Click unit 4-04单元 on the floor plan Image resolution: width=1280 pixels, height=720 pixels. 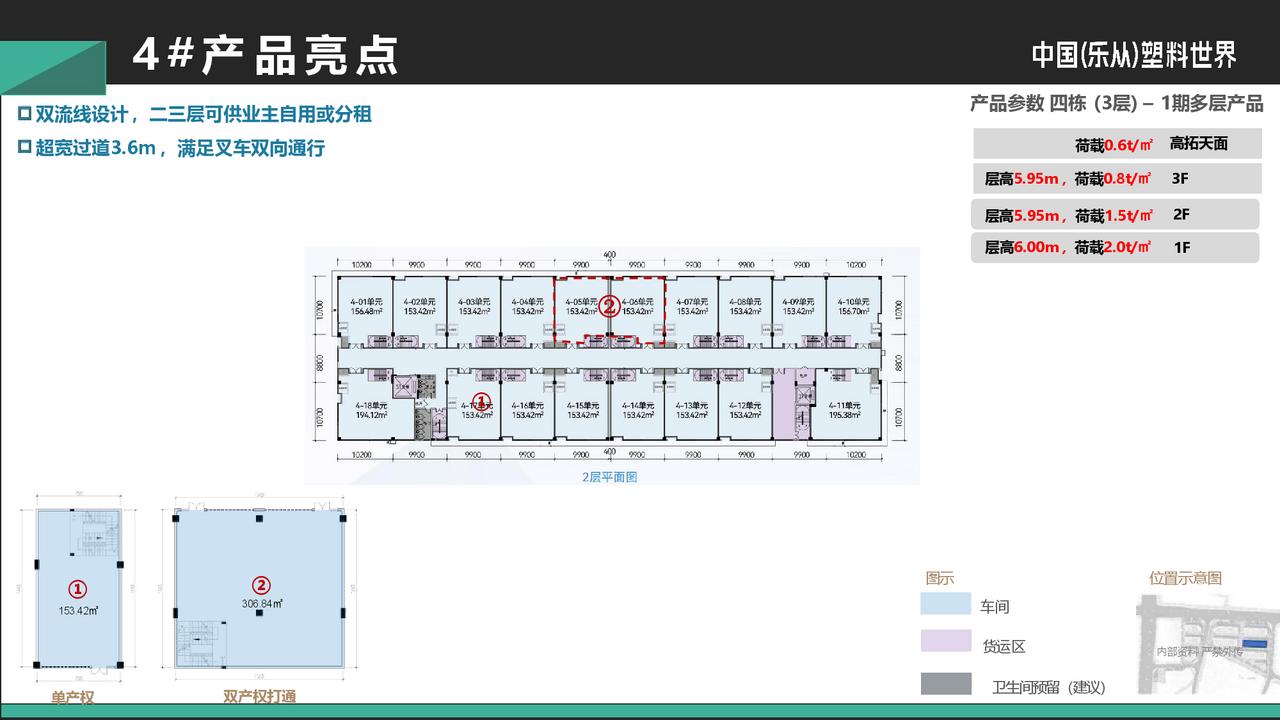[x=528, y=311]
